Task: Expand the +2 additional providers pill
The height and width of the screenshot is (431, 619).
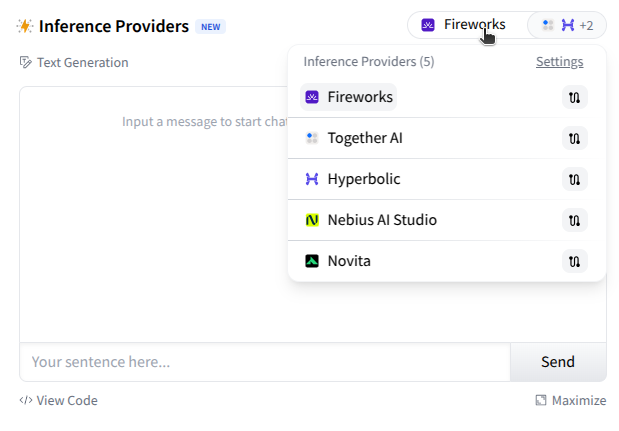Action: [x=566, y=24]
